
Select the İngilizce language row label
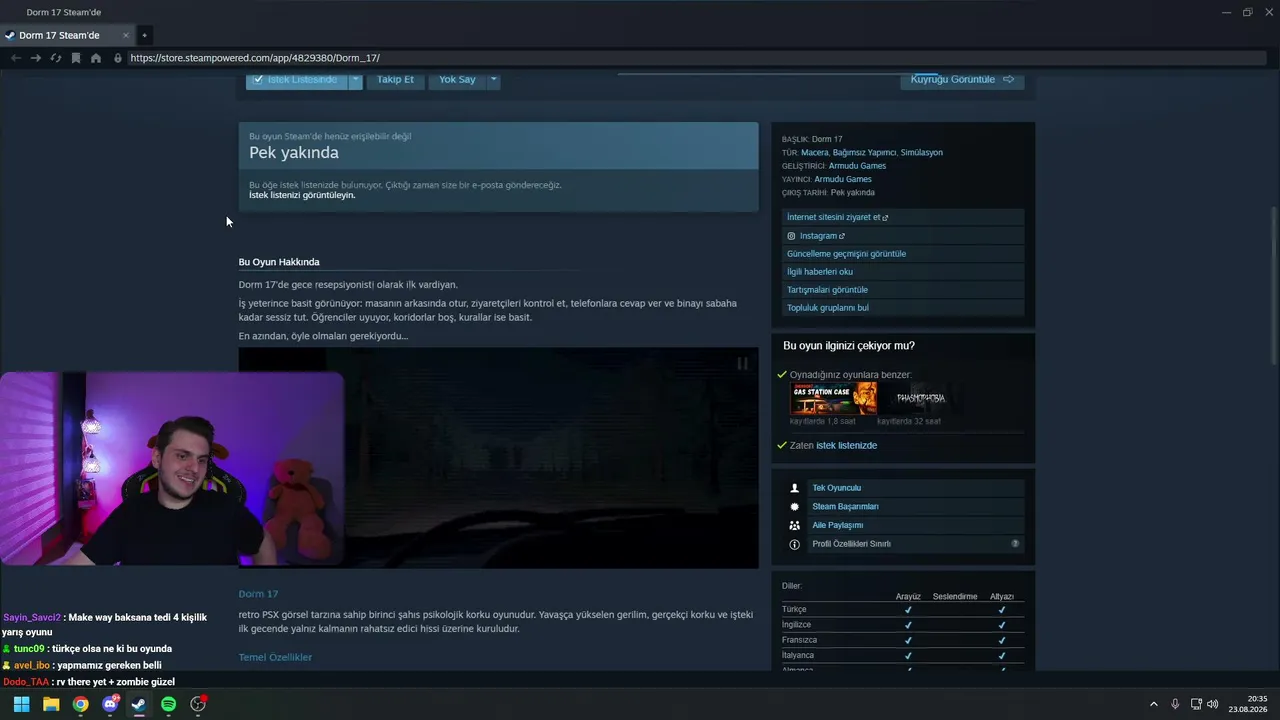[796, 624]
